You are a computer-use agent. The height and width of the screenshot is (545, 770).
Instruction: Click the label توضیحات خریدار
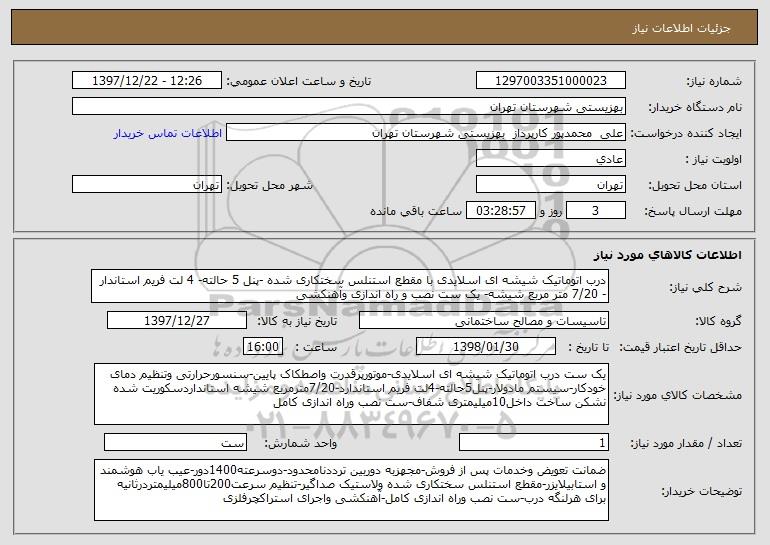click(701, 491)
